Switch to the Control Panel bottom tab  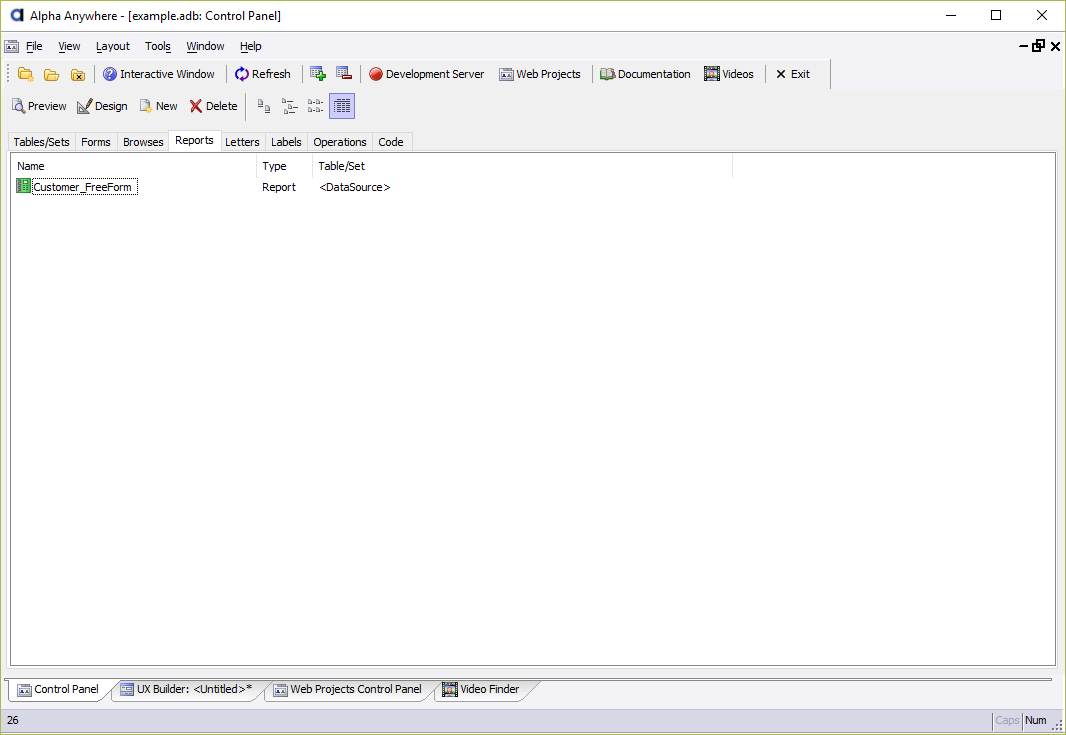click(x=58, y=689)
